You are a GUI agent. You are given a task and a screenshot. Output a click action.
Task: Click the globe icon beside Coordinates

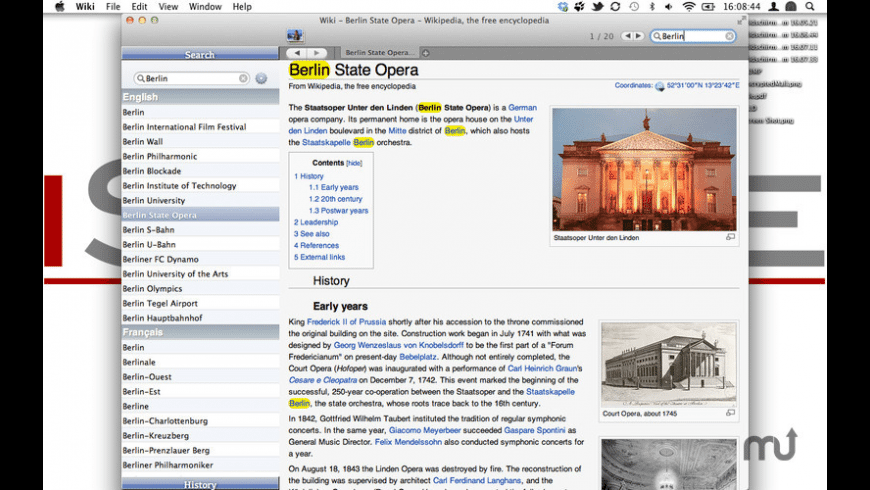tap(660, 86)
